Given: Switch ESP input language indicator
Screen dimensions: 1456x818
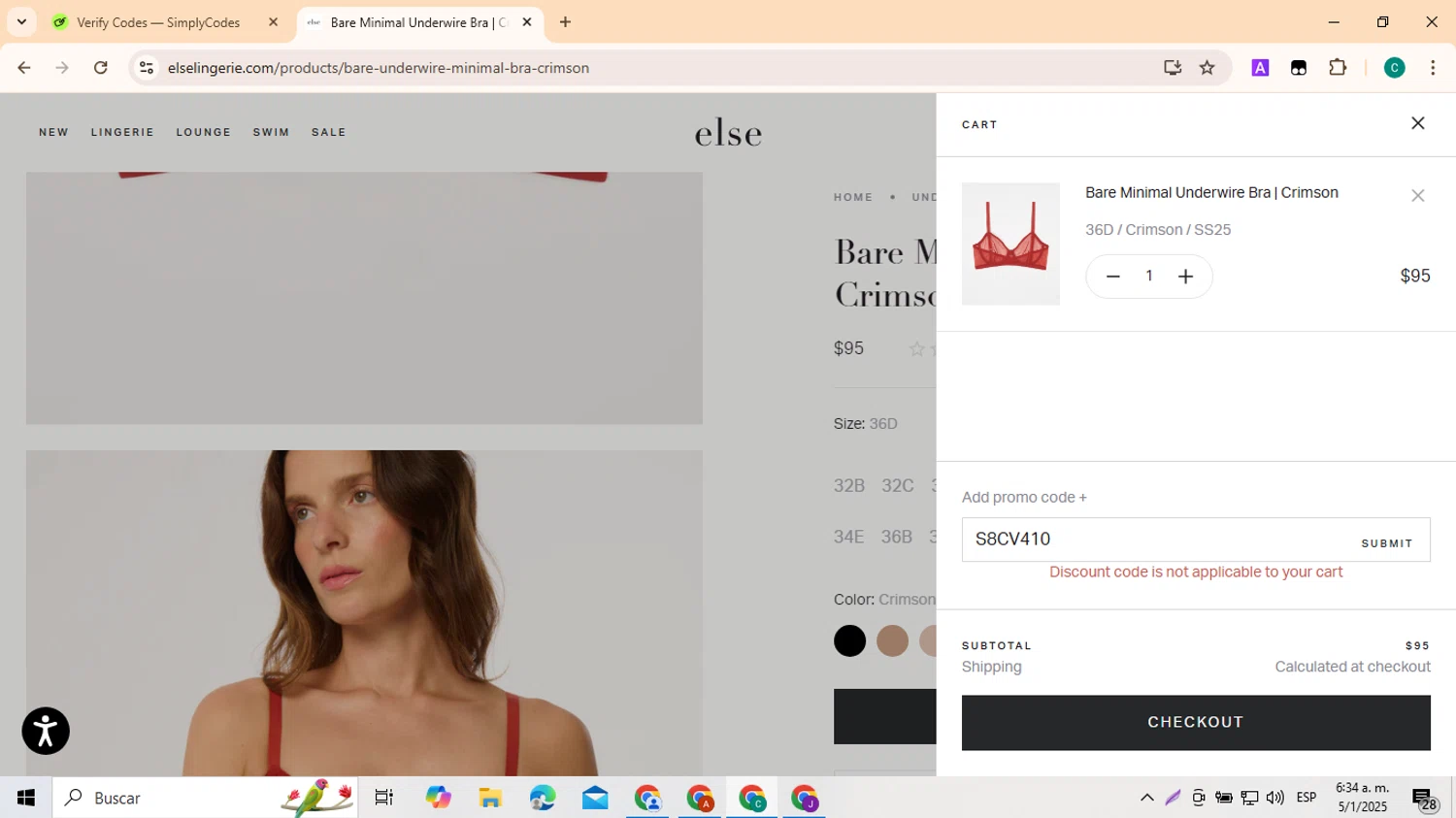Looking at the screenshot, I should (x=1307, y=798).
